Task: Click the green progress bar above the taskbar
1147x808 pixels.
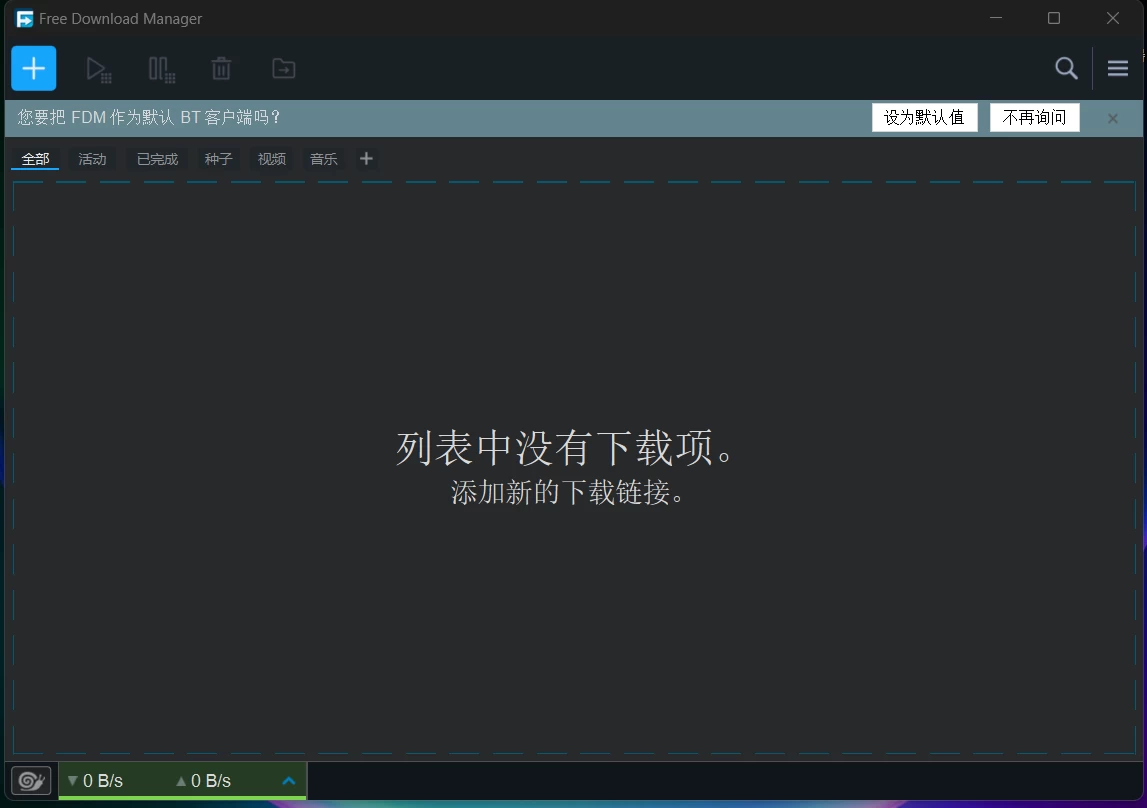Action: [180, 797]
